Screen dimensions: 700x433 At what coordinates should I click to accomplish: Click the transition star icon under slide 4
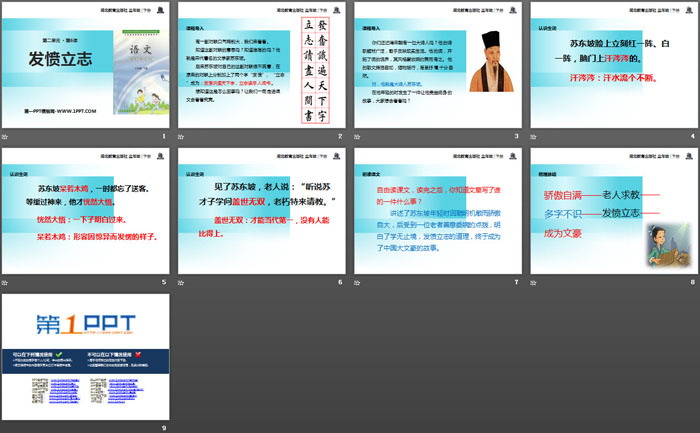click(533, 137)
